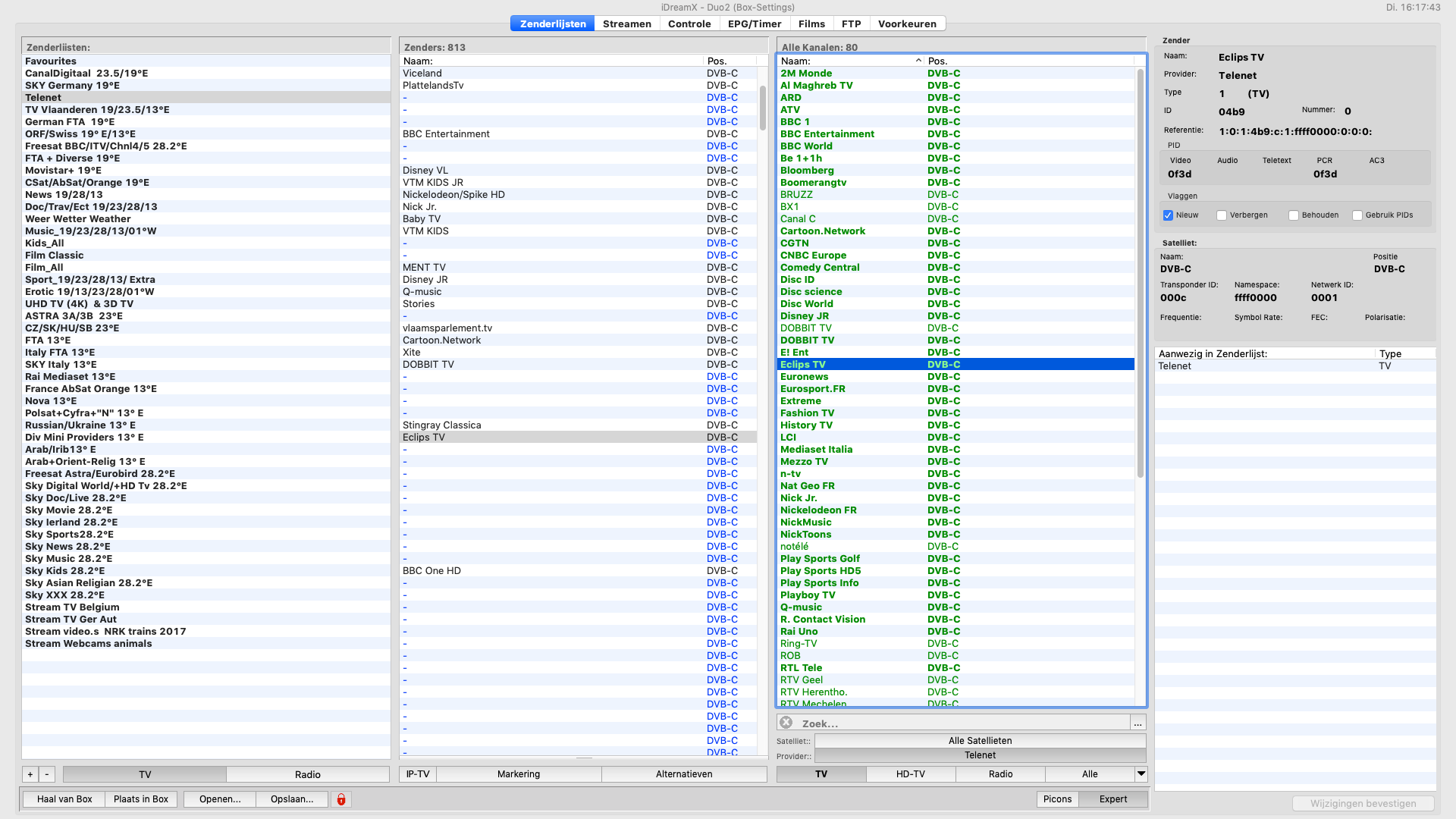
Task: Click the Opslaan... button
Action: tap(292, 799)
